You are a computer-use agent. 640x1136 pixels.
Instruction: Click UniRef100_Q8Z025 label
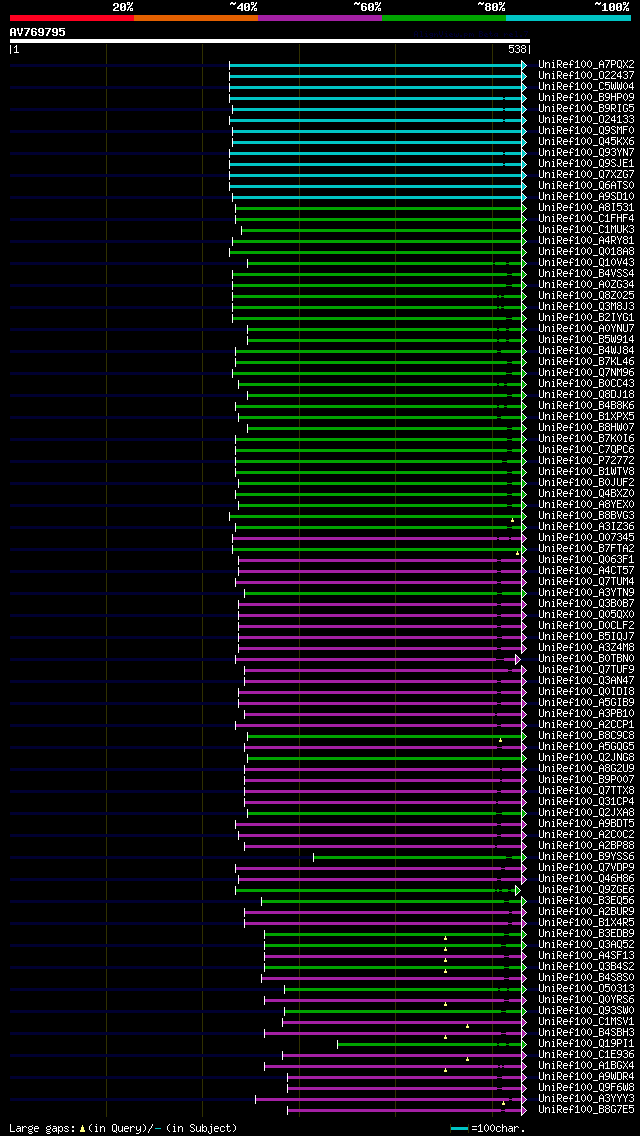(586, 296)
